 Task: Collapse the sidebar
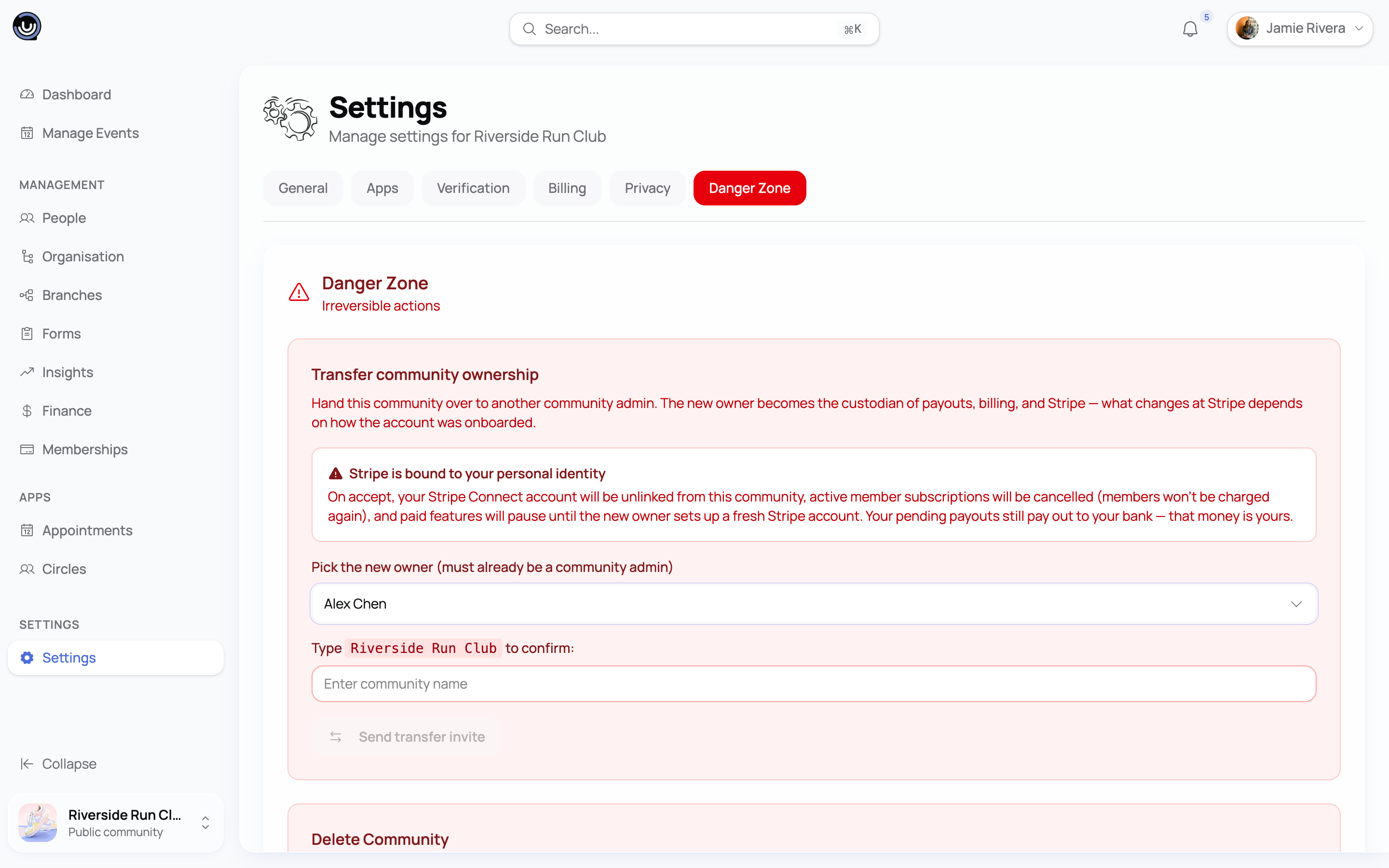(x=115, y=763)
